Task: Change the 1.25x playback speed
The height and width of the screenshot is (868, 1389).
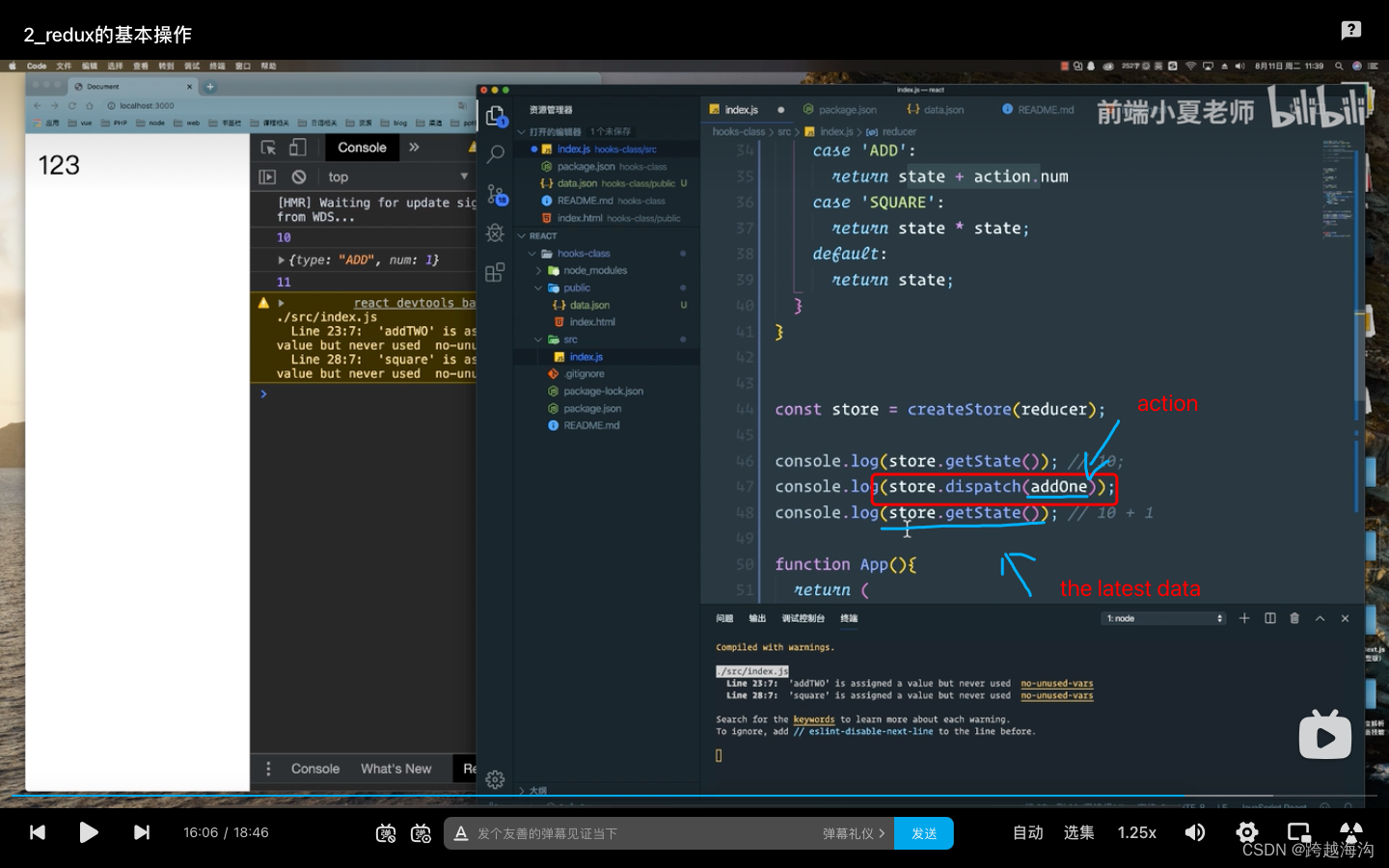Action: point(1137,832)
